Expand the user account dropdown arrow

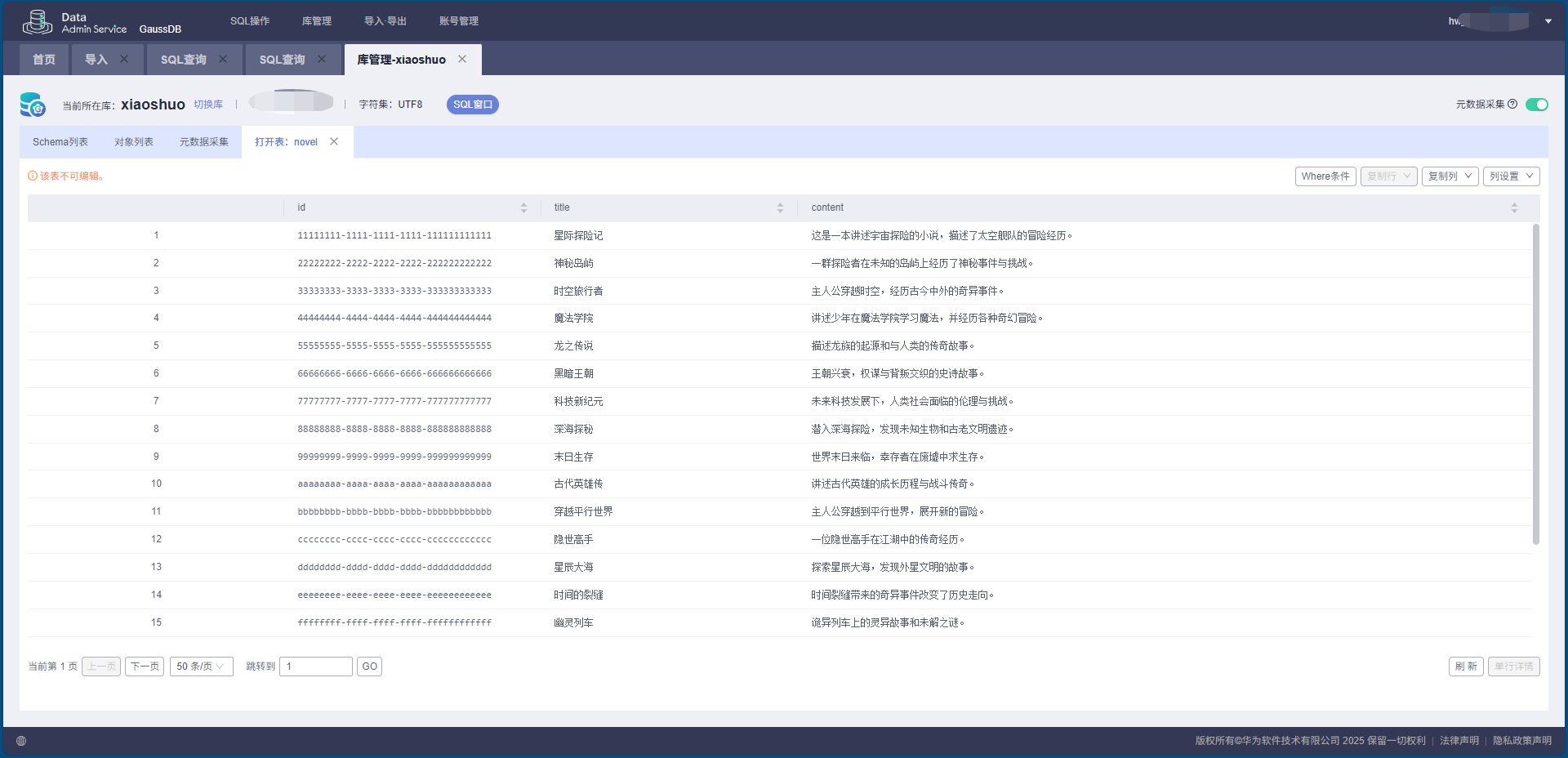[1548, 21]
